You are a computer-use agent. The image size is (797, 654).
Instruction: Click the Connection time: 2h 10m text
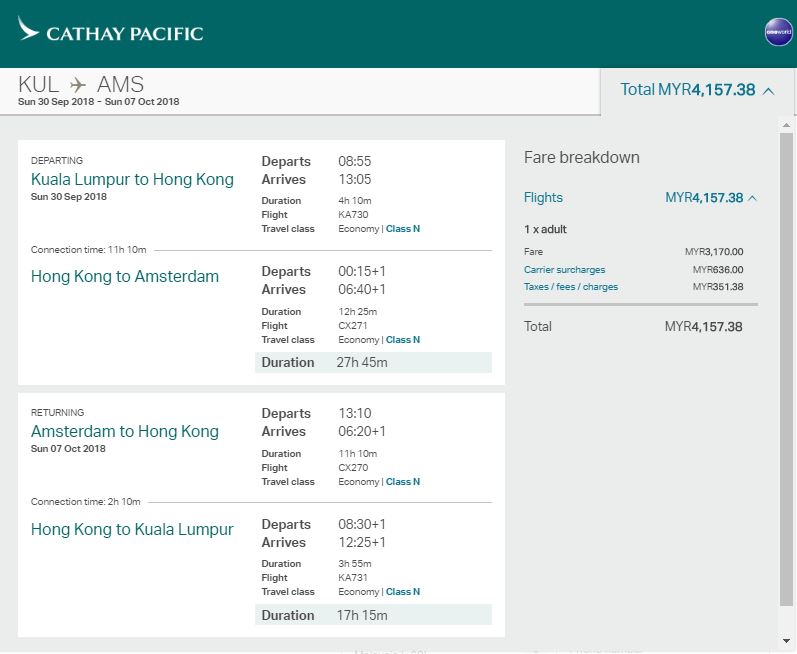85,502
